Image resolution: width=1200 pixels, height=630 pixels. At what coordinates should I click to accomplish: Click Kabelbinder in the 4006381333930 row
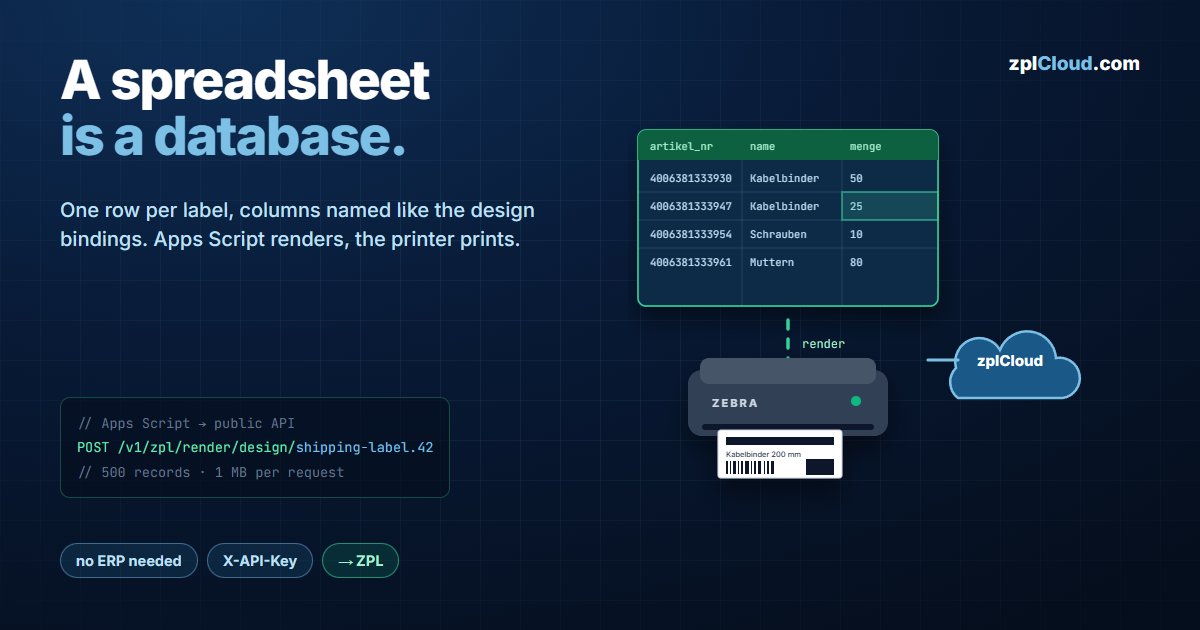tap(784, 178)
